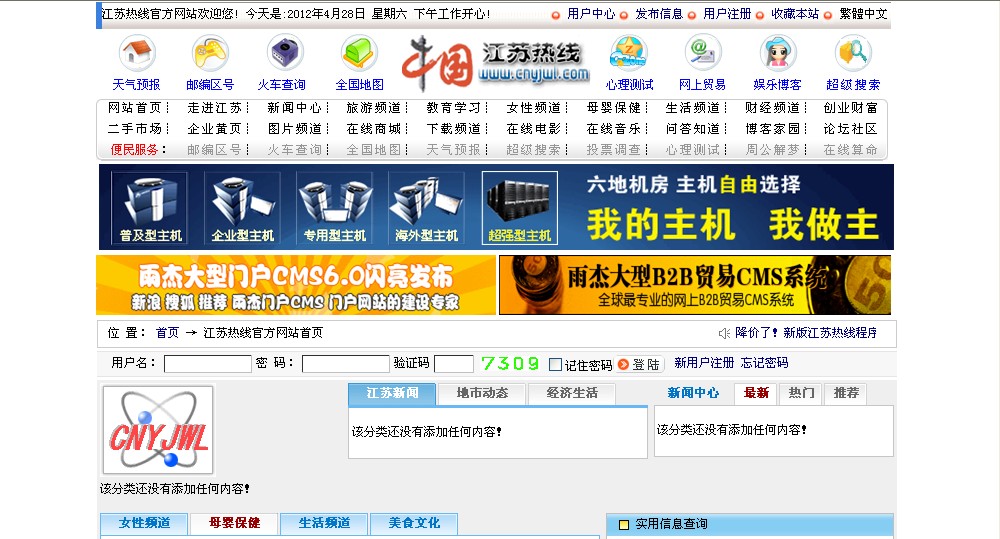Open 财经频道 in navigation menu
The image size is (1000, 539).
[772, 108]
